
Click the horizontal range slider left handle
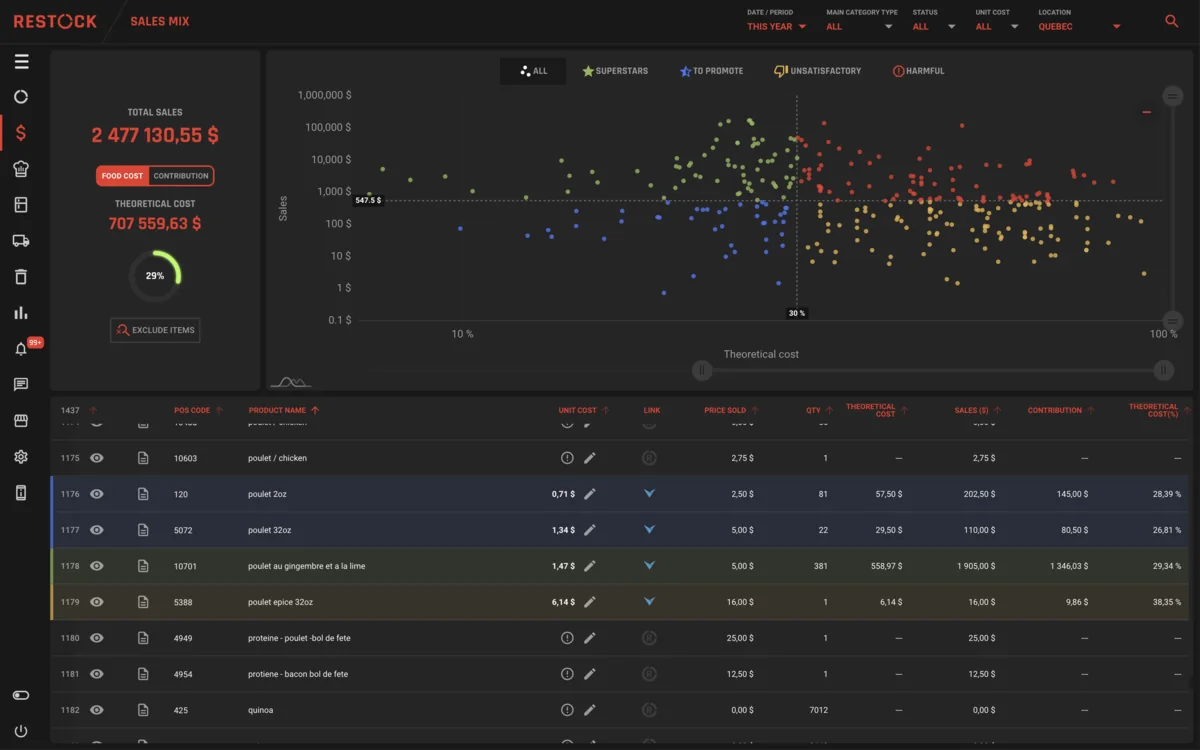point(703,371)
